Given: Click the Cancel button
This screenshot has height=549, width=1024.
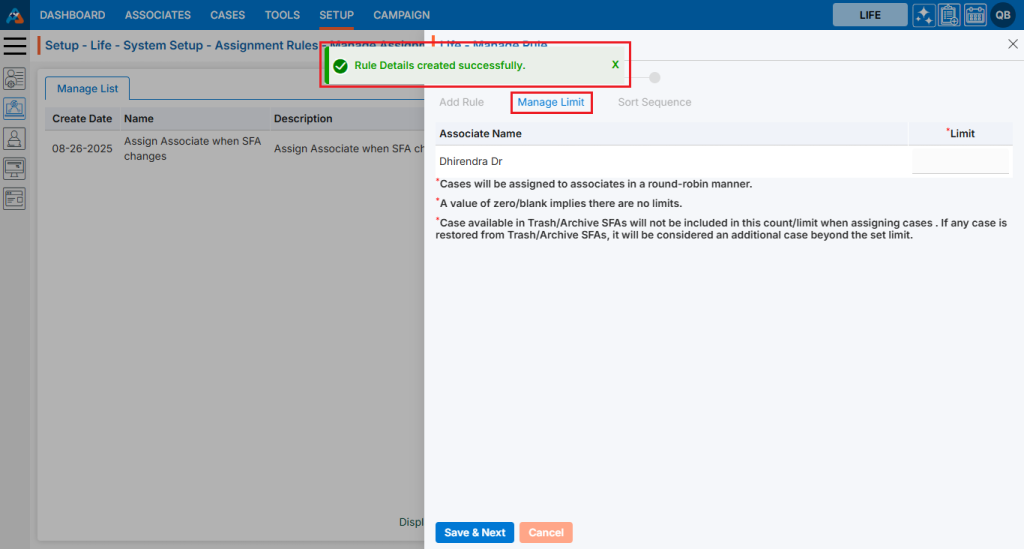Looking at the screenshot, I should tap(545, 533).
